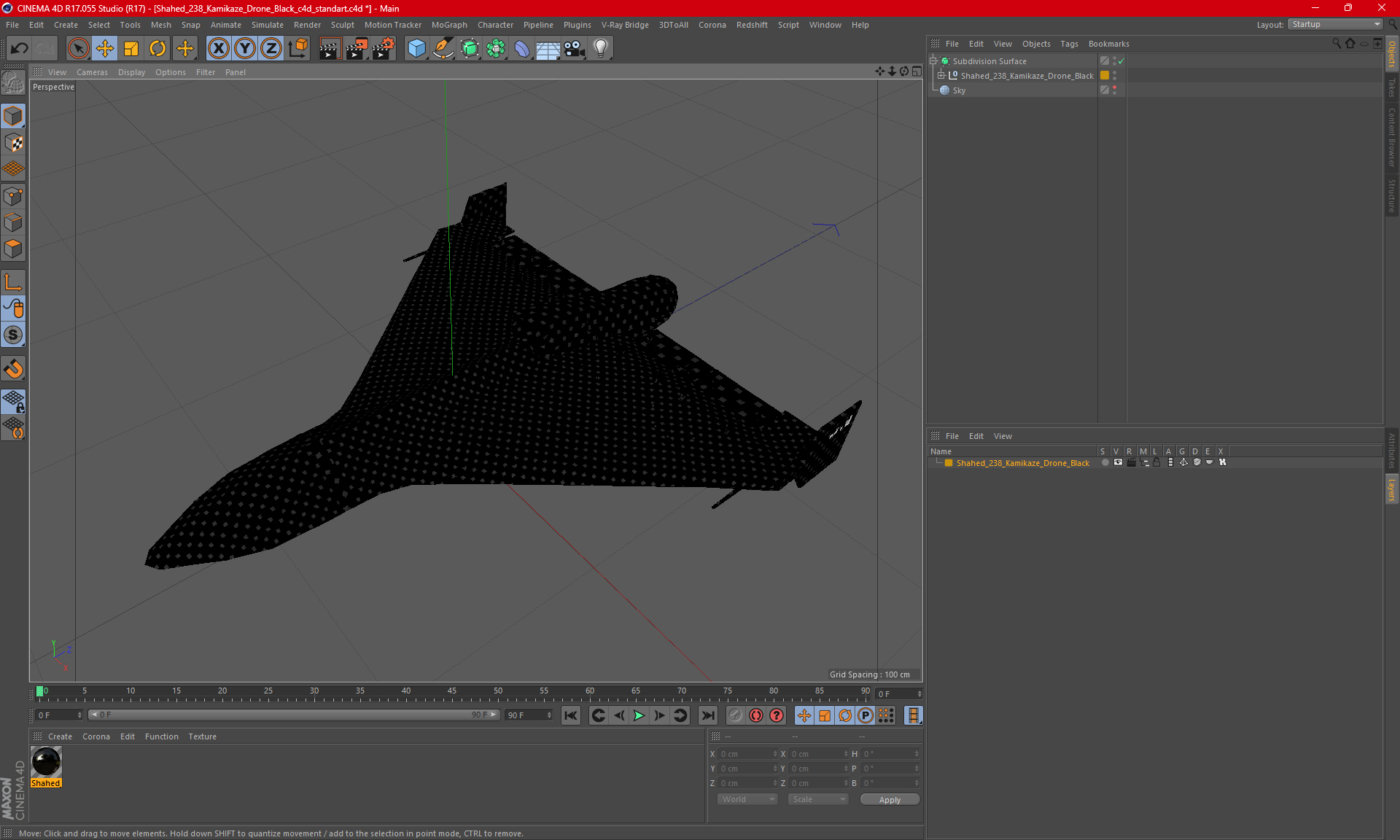The height and width of the screenshot is (840, 1400).
Task: Toggle Y axis lock
Action: coord(245,49)
